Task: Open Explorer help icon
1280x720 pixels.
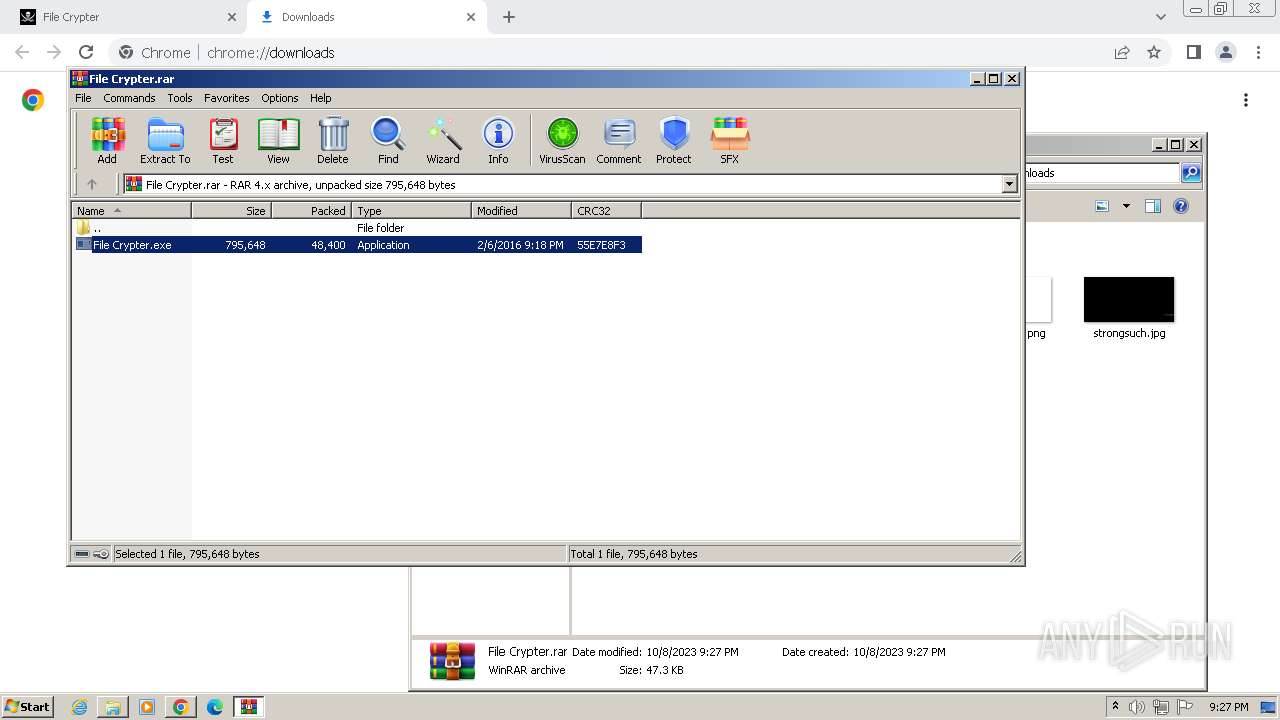Action: 1181,206
